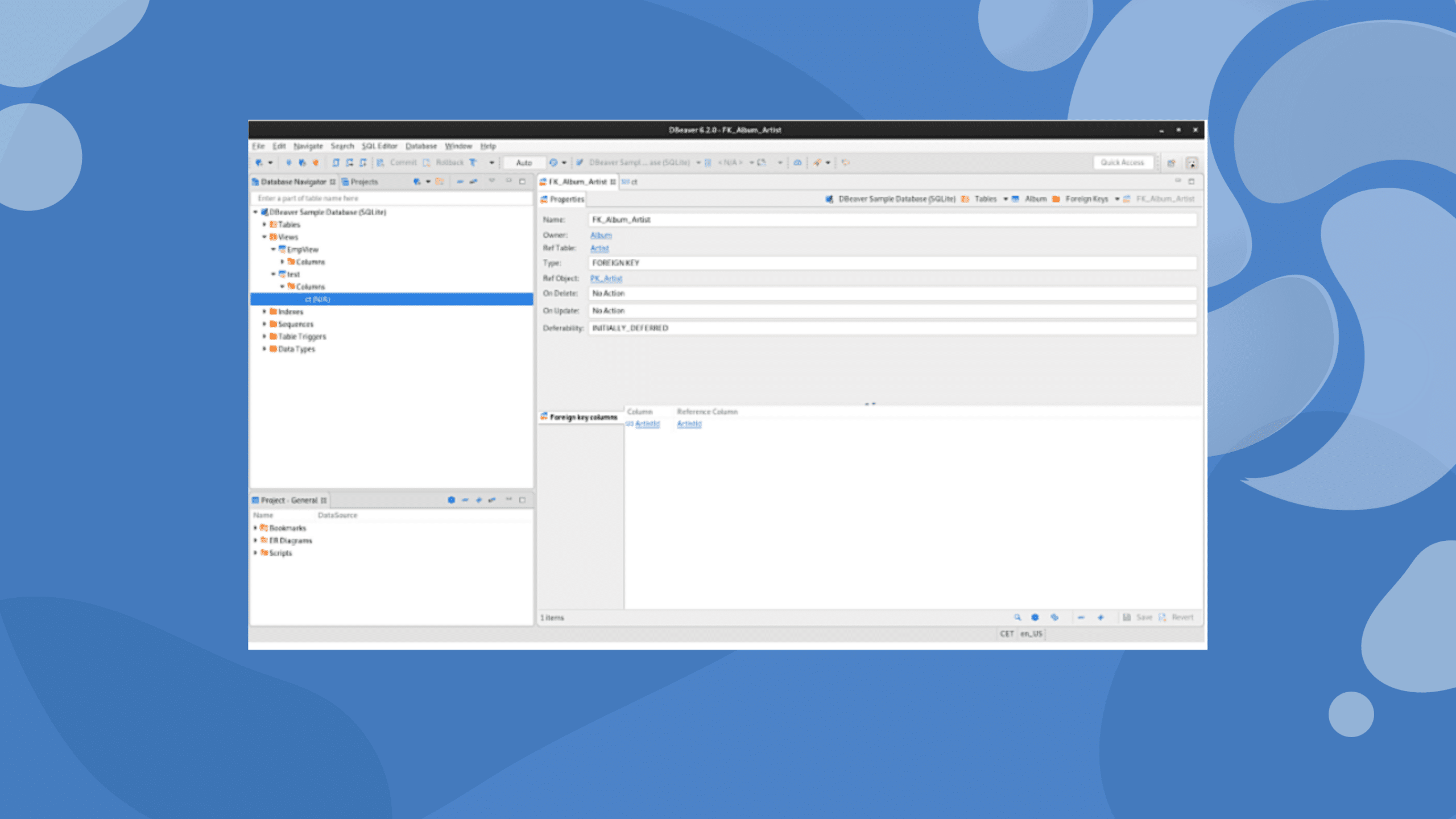
Task: Click the Rollback toolbar button
Action: pyautogui.click(x=443, y=163)
